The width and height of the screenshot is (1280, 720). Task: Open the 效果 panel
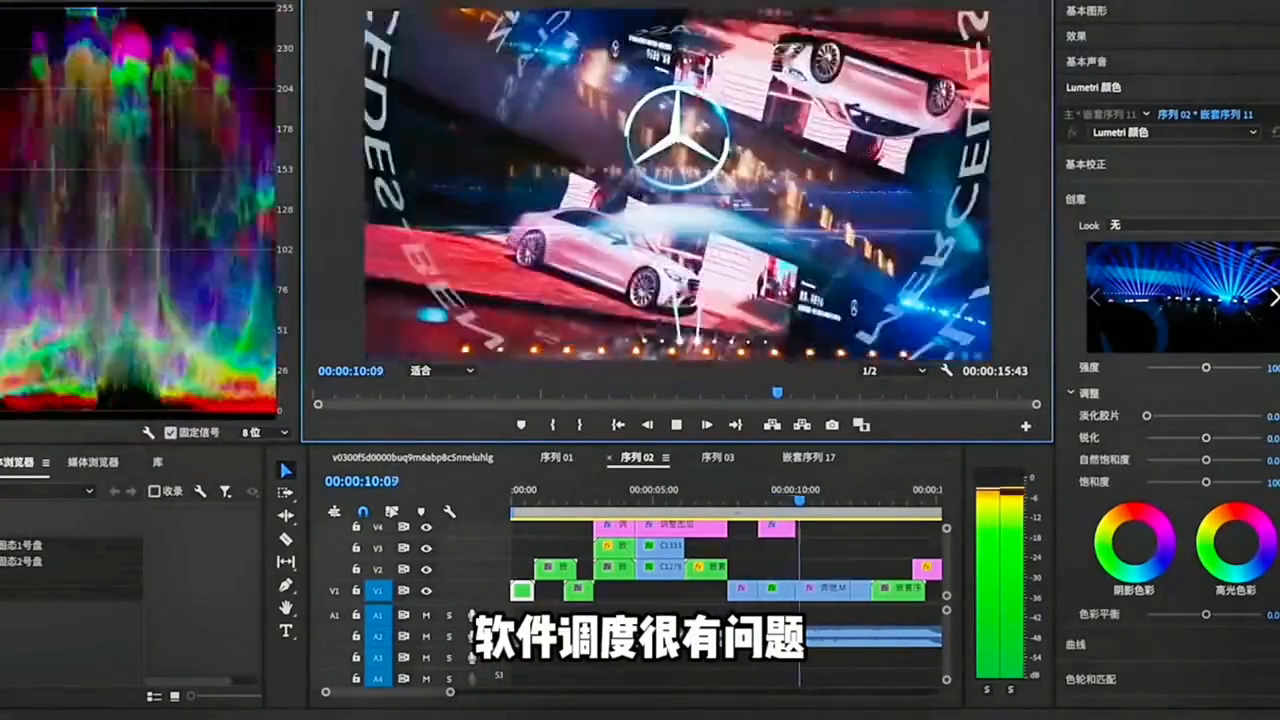coord(1075,36)
